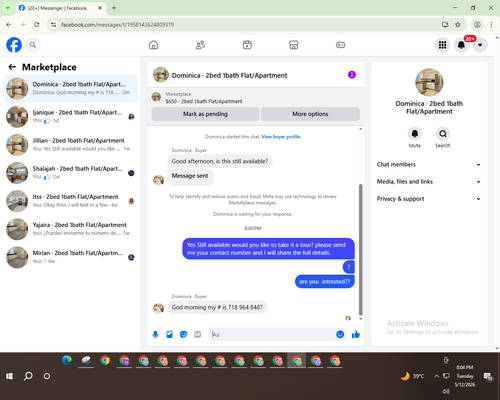The image size is (500, 400).
Task: Click the browser address bar URL
Action: click(117, 25)
